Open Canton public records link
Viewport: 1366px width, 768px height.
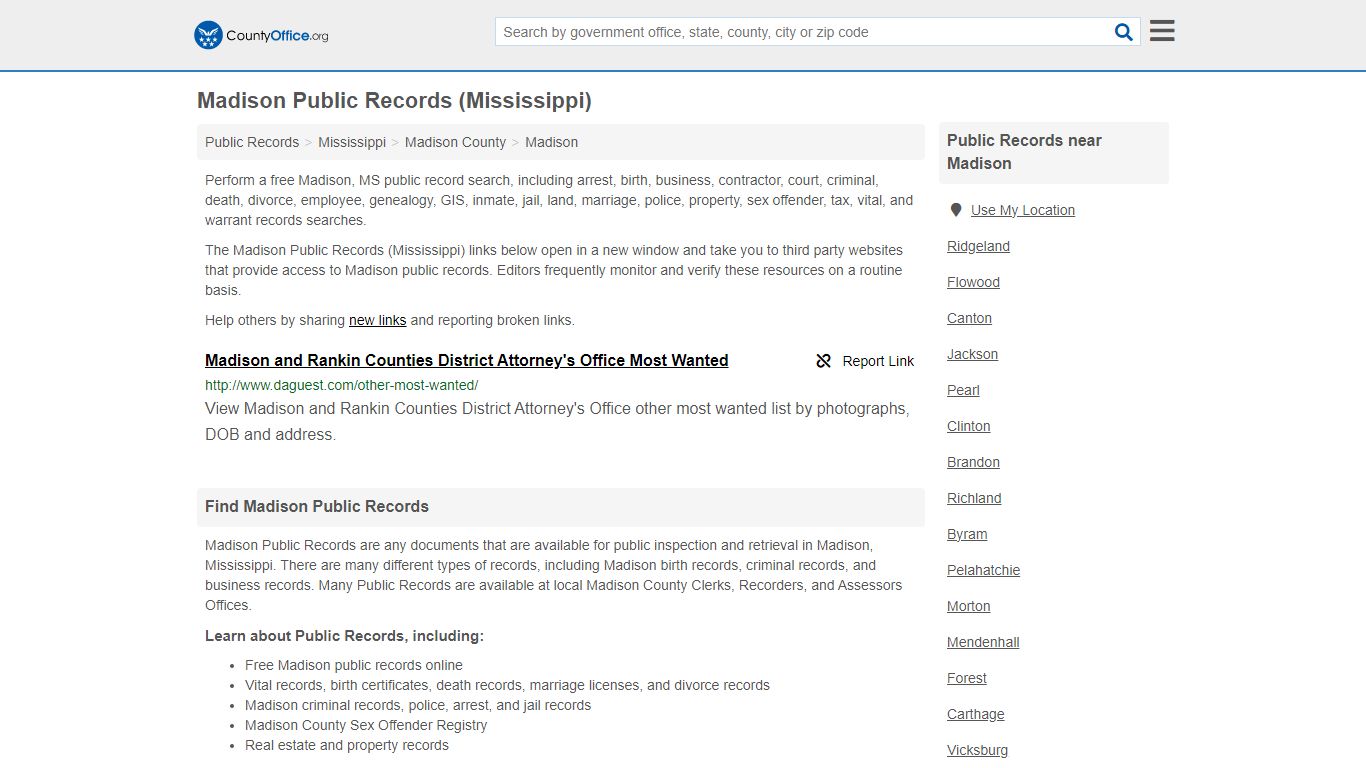969,318
